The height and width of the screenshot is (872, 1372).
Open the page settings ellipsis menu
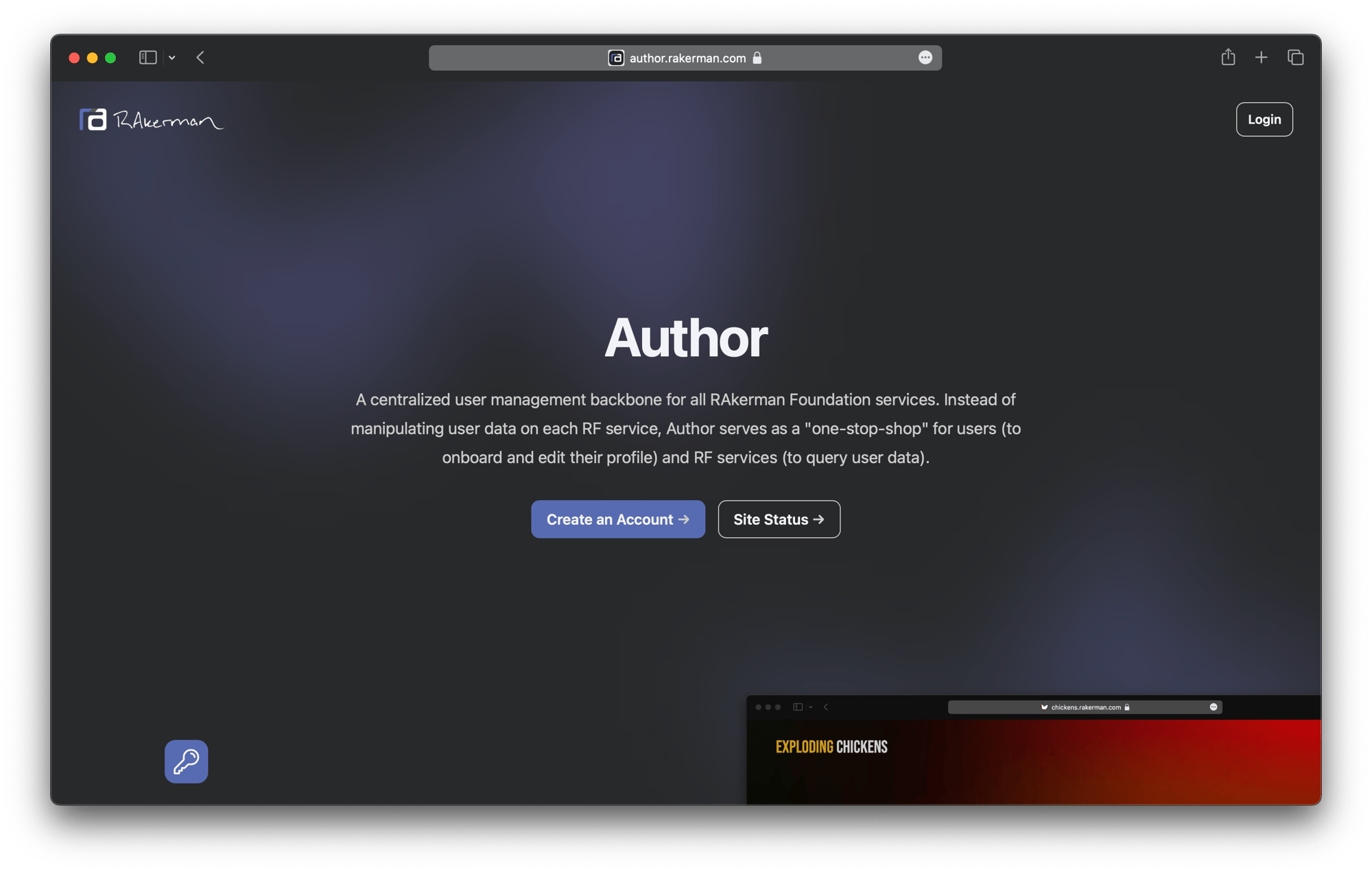tap(925, 58)
